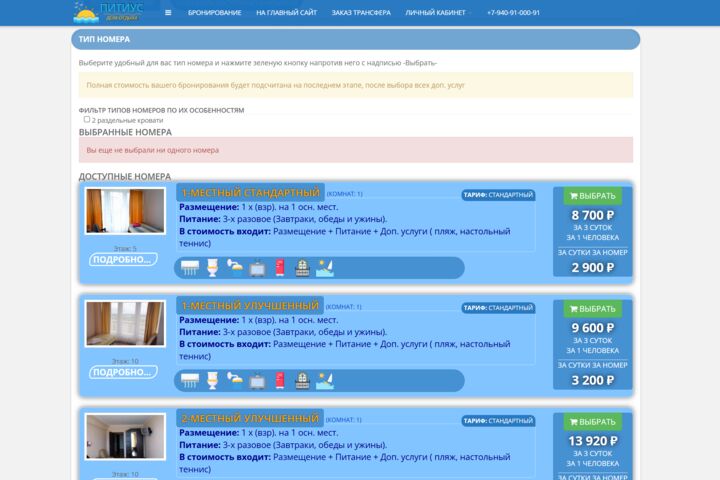Open Бронирование menu item
The width and height of the screenshot is (720, 480).
click(x=214, y=13)
